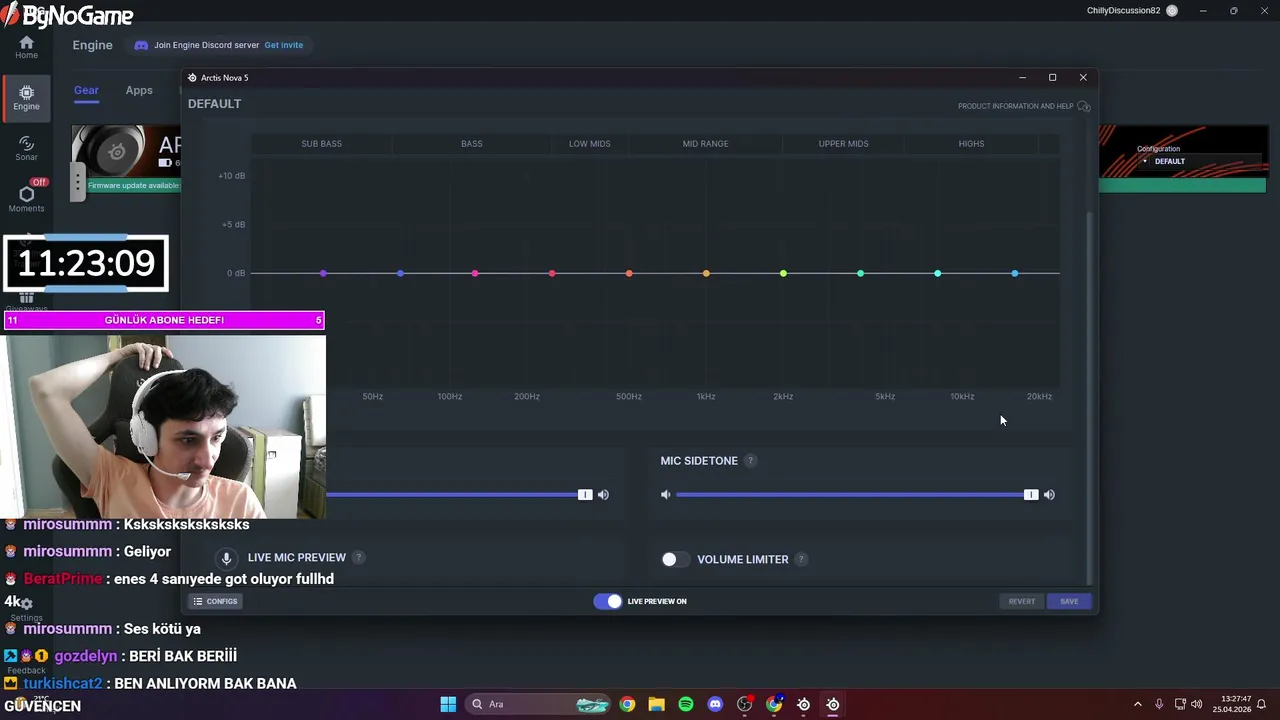The image size is (1280, 720).
Task: Click the Live Mic Preview microphone button
Action: 226,559
